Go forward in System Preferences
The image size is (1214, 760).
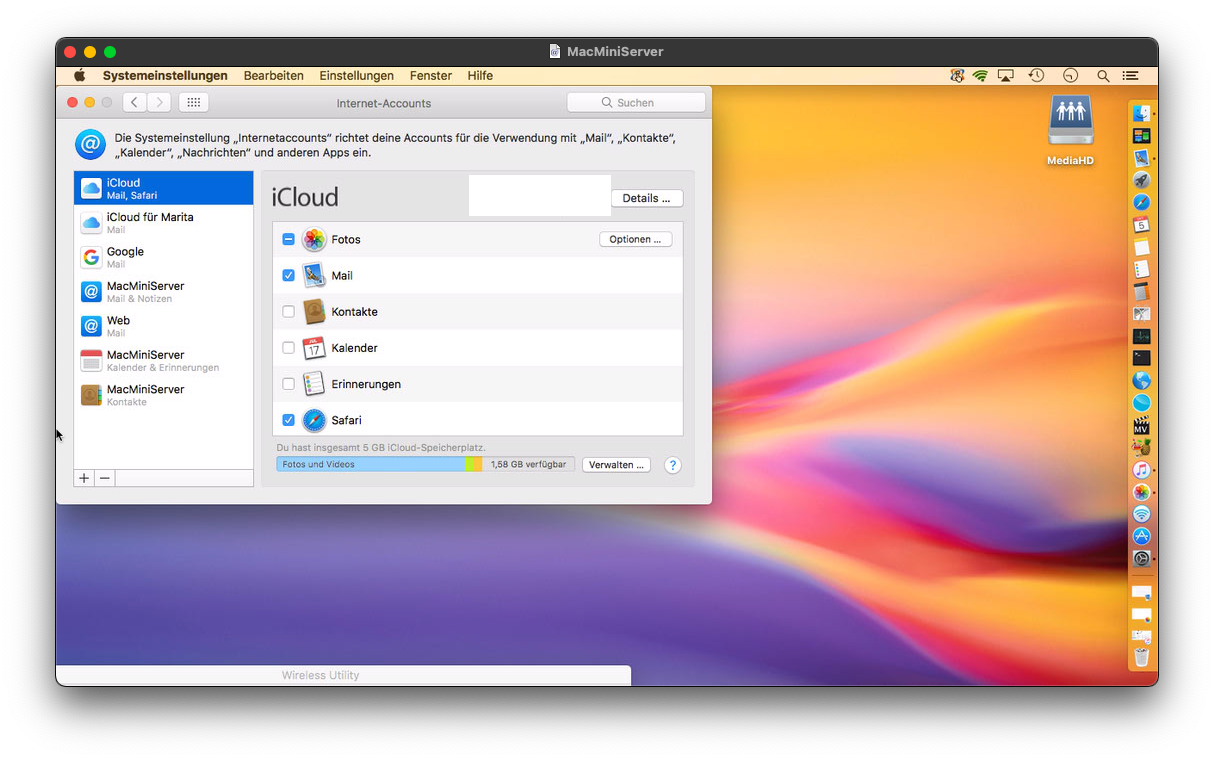160,102
